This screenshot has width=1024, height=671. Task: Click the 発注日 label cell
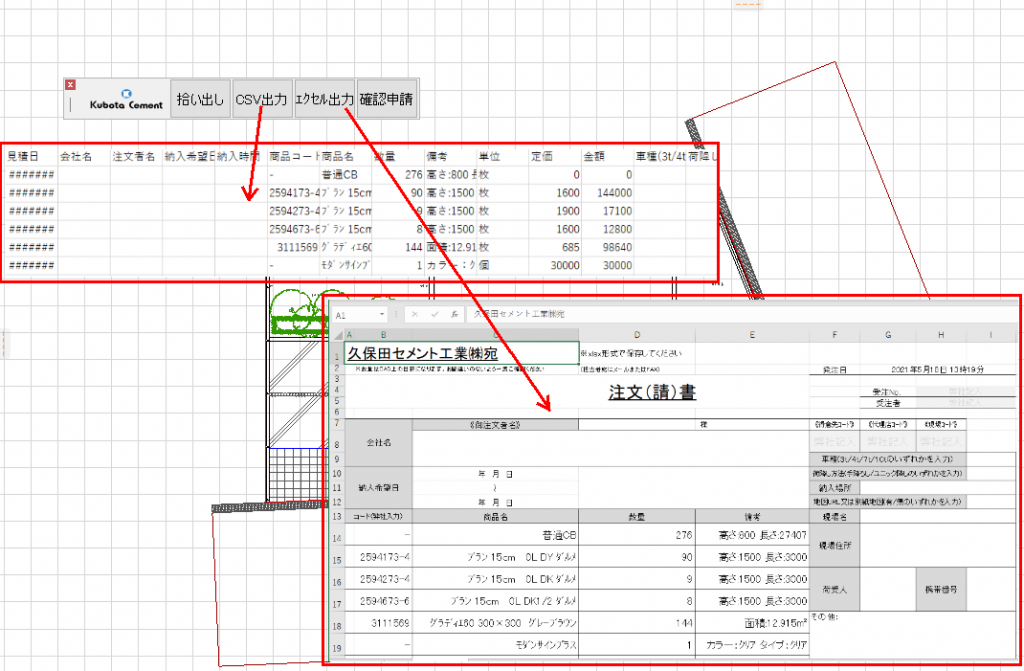click(835, 370)
